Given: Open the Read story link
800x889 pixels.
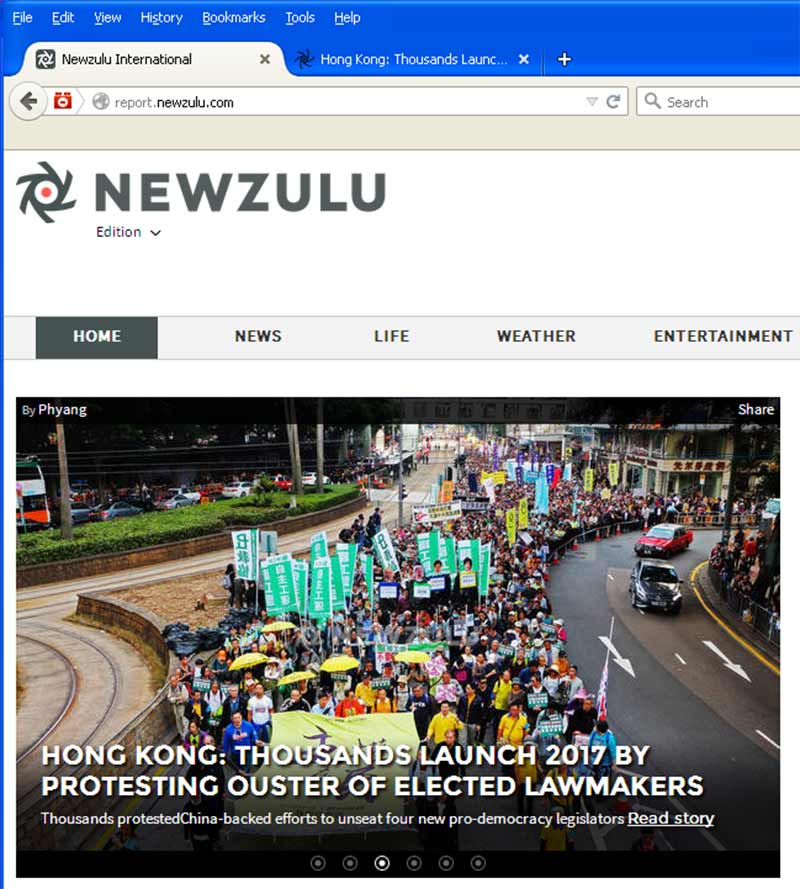Looking at the screenshot, I should [670, 818].
